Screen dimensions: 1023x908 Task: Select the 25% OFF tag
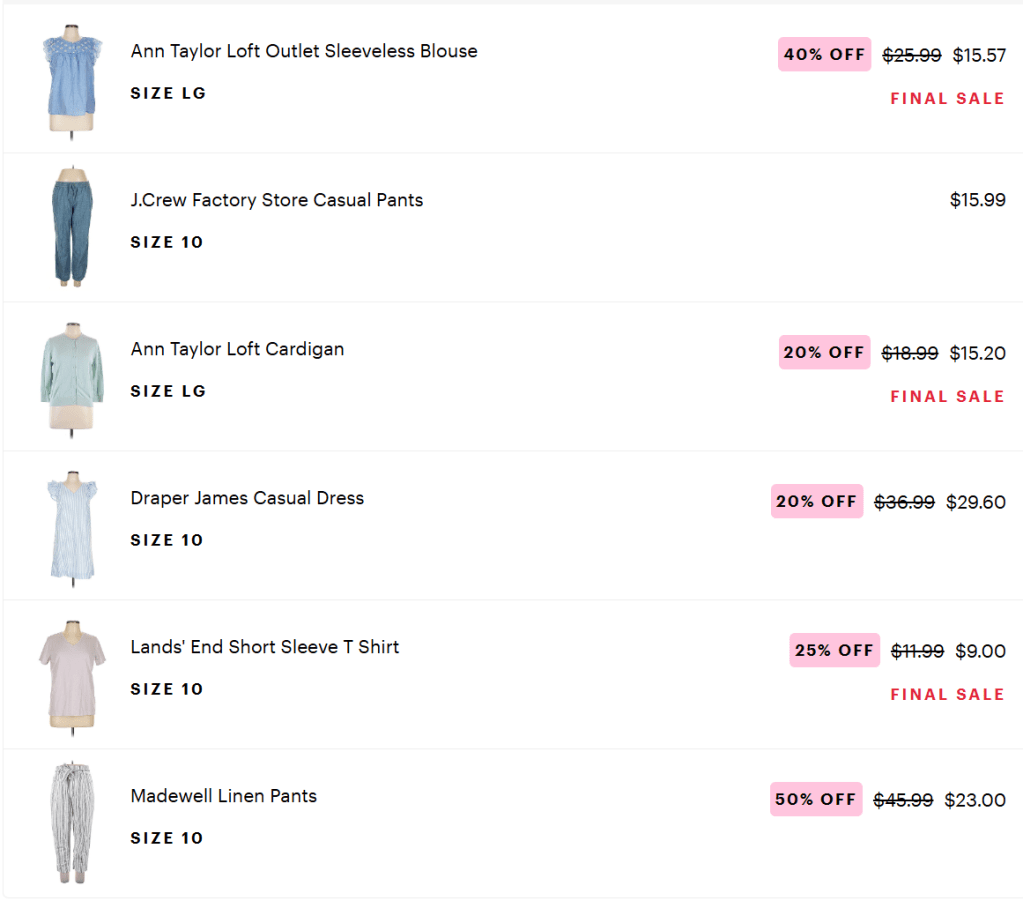(834, 650)
